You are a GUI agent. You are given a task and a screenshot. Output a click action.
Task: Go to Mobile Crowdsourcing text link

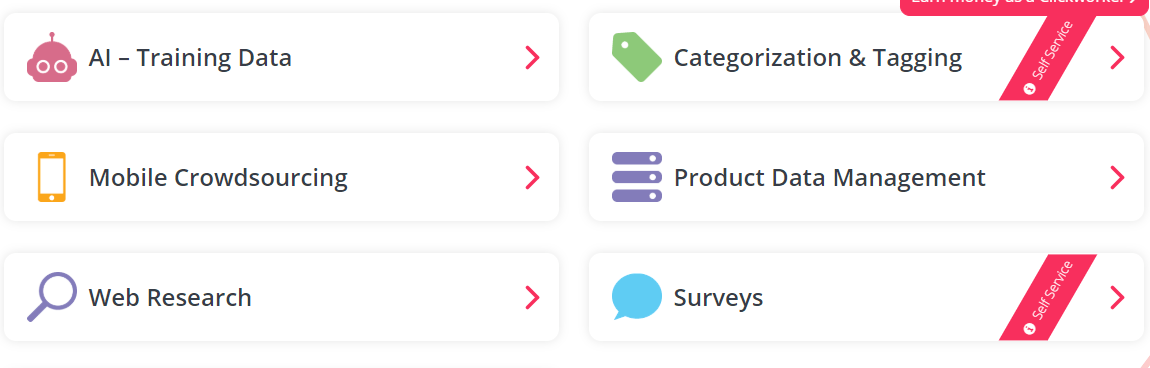[218, 177]
